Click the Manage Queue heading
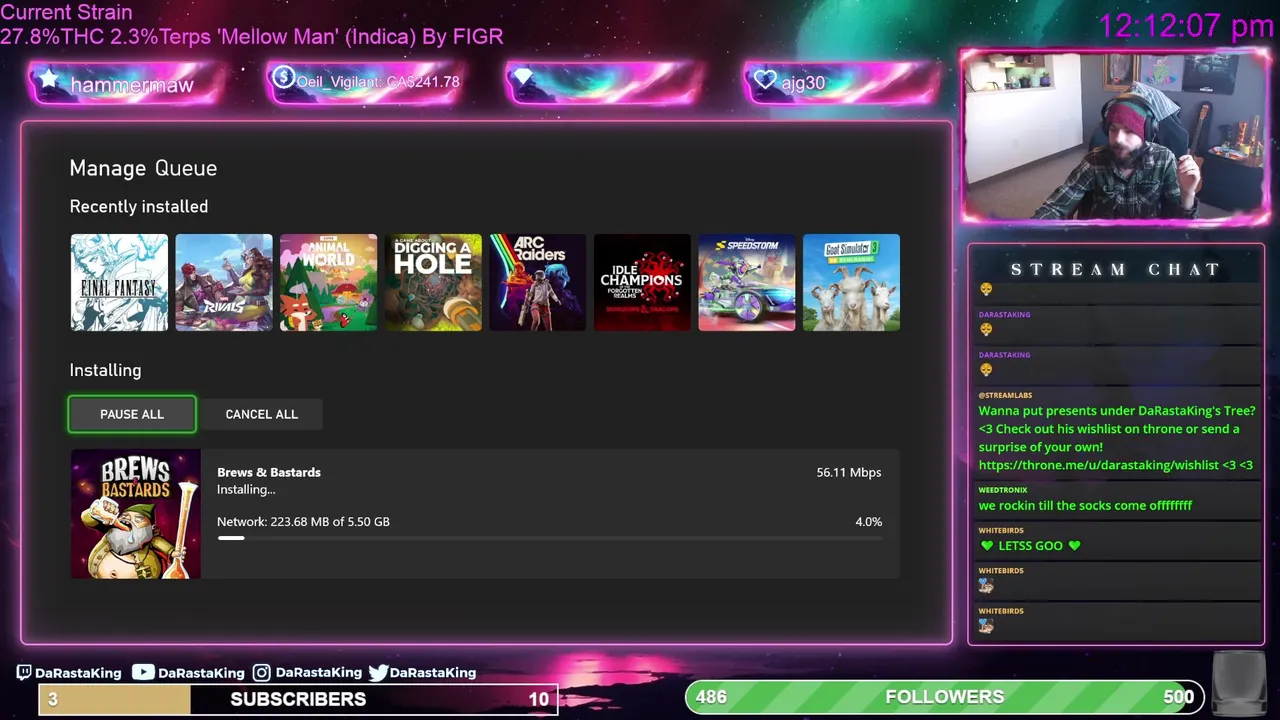1280x720 pixels. pos(143,168)
